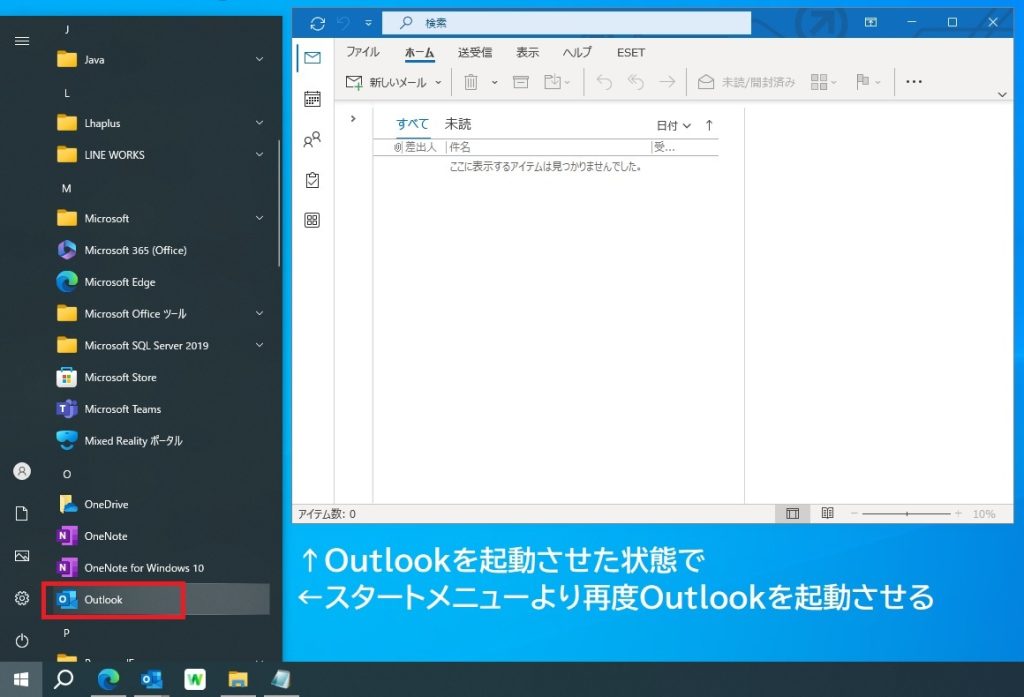The width and height of the screenshot is (1024, 697).
Task: Click the Reply arrow icon
Action: point(604,82)
